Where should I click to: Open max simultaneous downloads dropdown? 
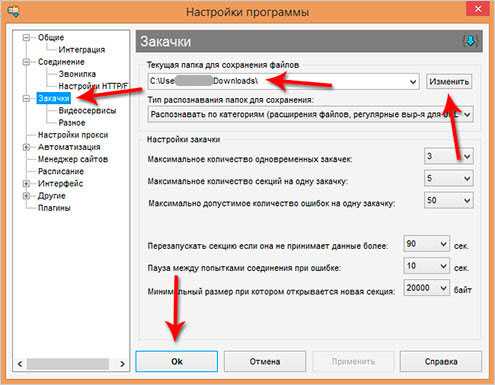pyautogui.click(x=467, y=156)
